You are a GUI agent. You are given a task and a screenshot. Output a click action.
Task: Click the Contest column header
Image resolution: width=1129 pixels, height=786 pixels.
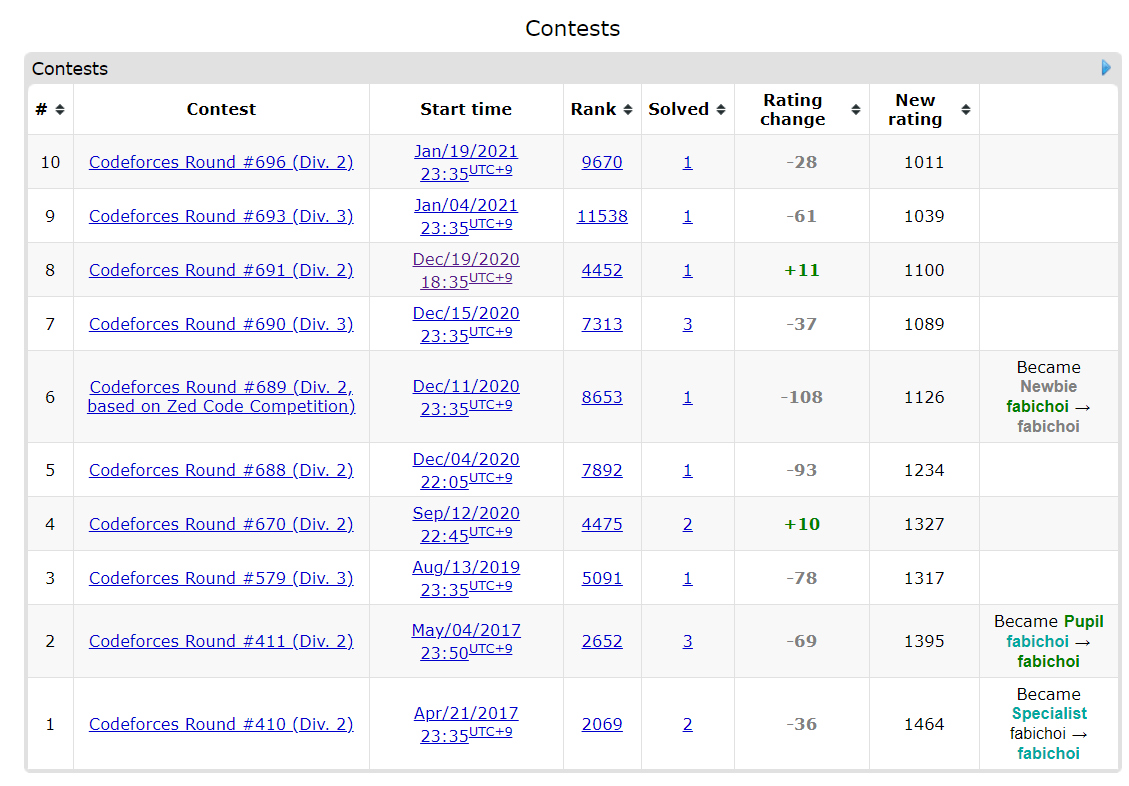point(221,109)
